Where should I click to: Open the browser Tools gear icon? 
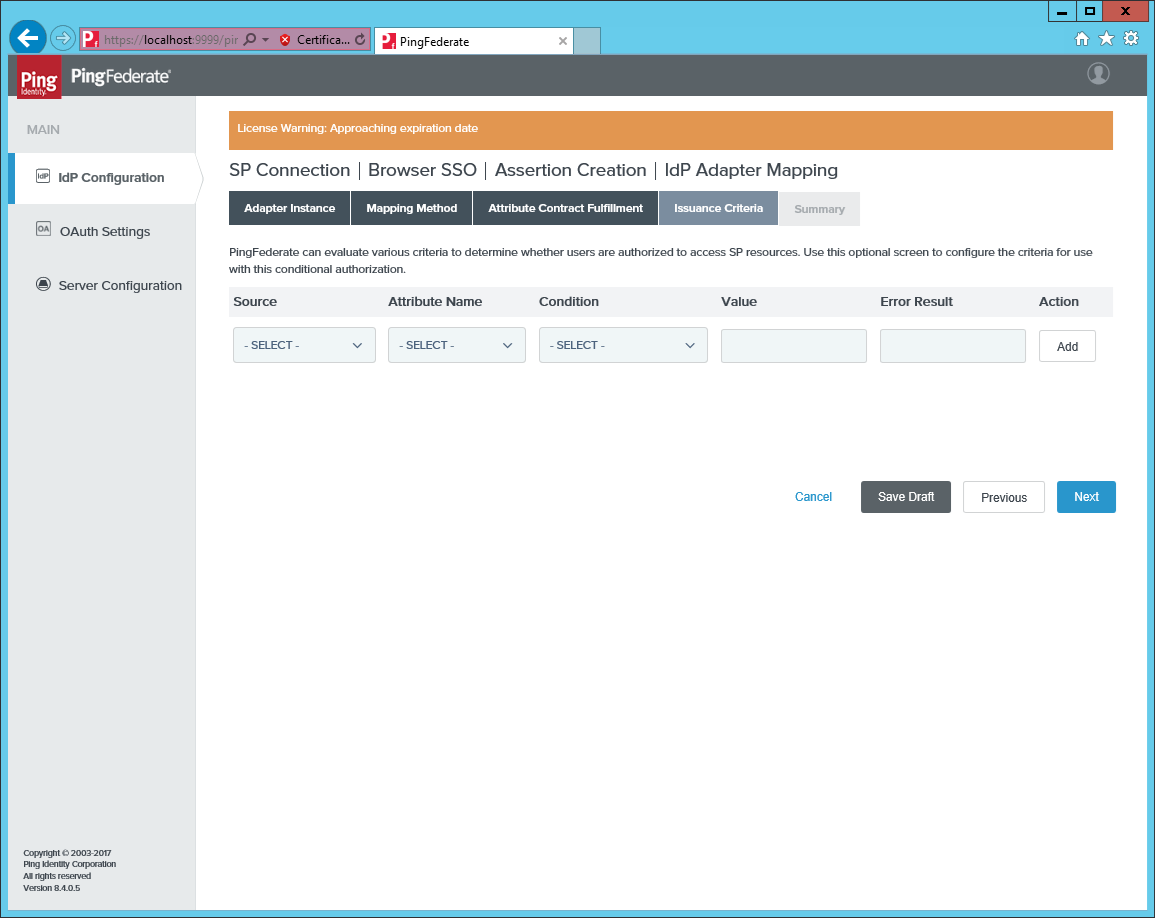[1131, 39]
